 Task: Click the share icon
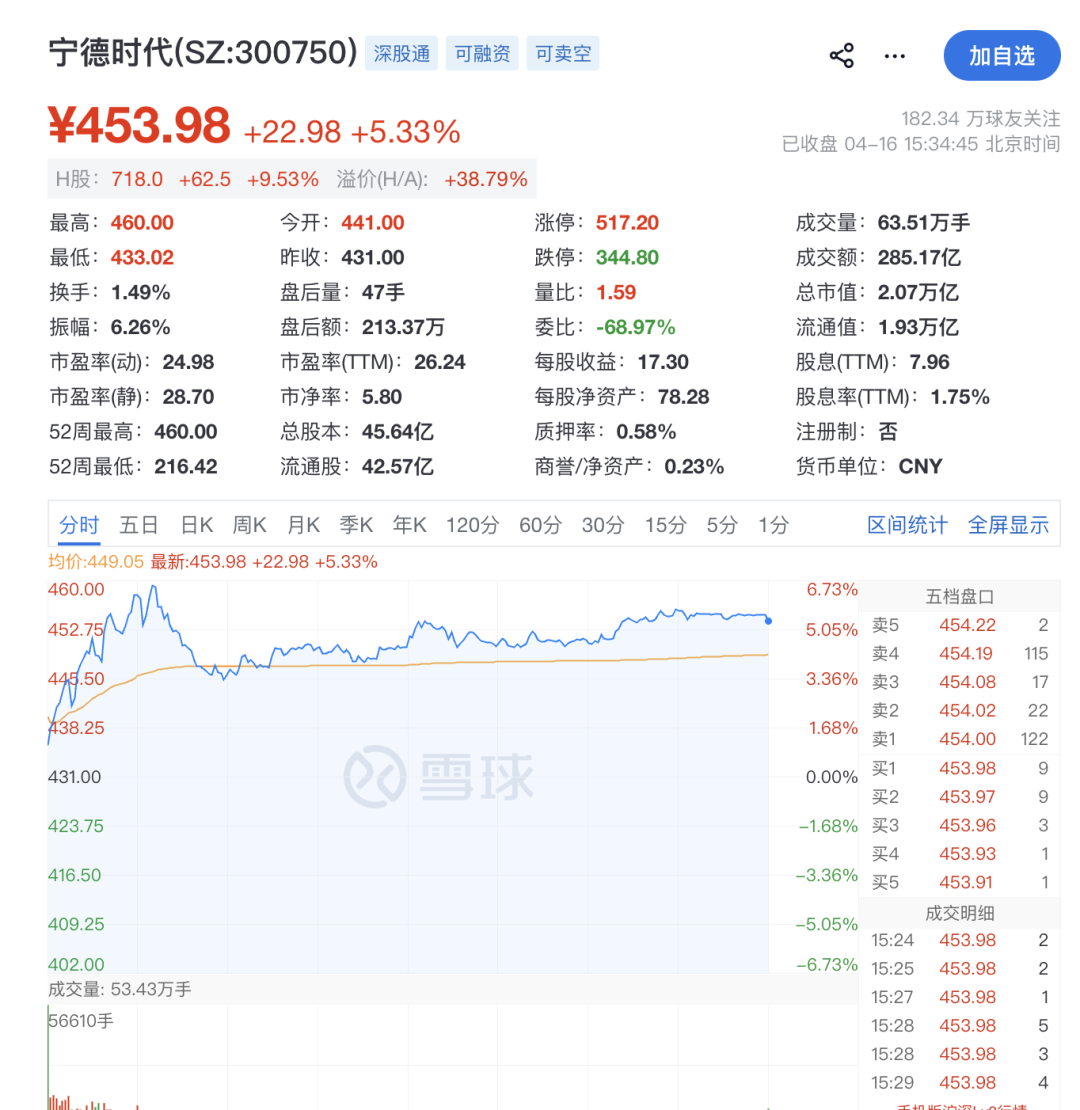[x=843, y=56]
